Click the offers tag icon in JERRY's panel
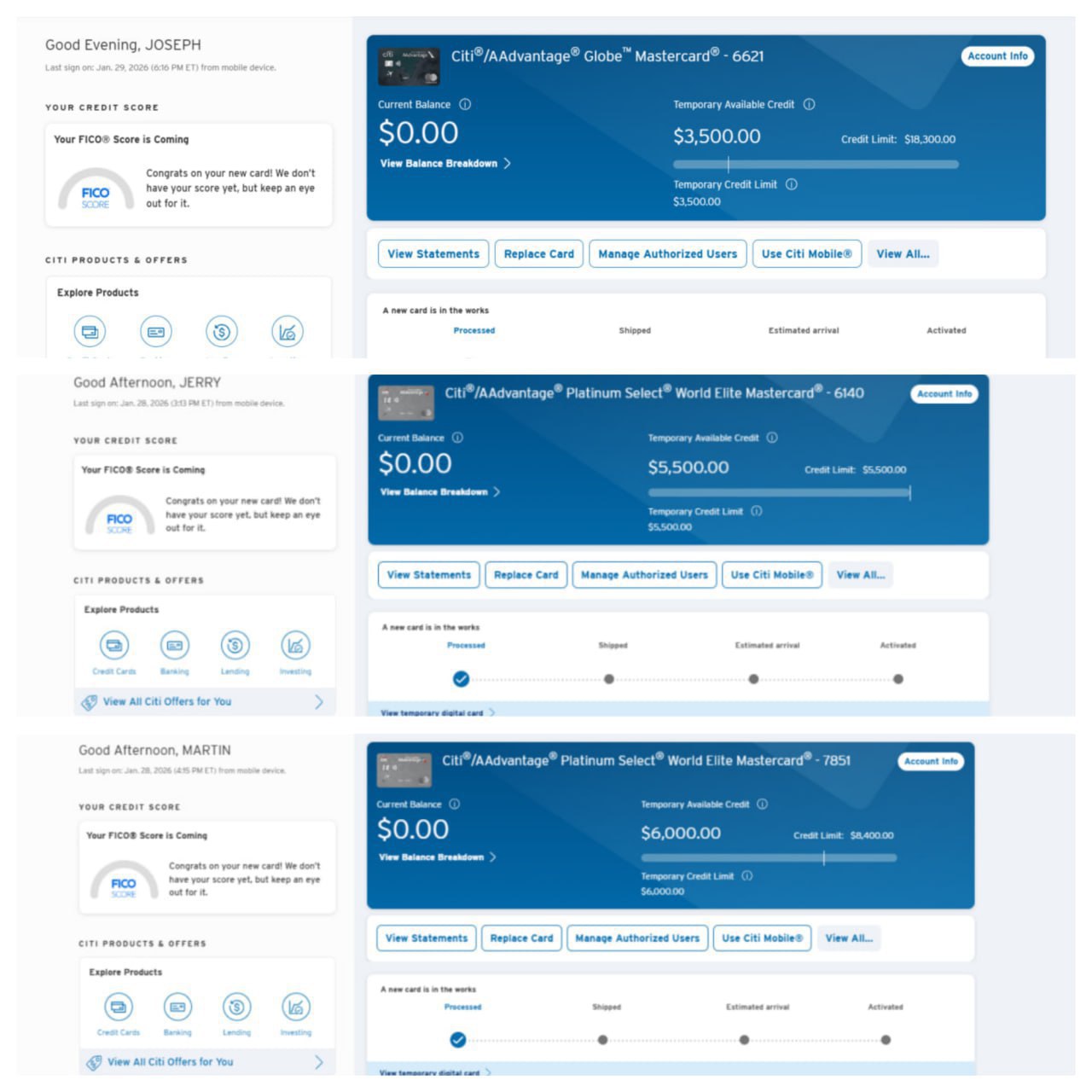1092x1092 pixels. (x=89, y=702)
